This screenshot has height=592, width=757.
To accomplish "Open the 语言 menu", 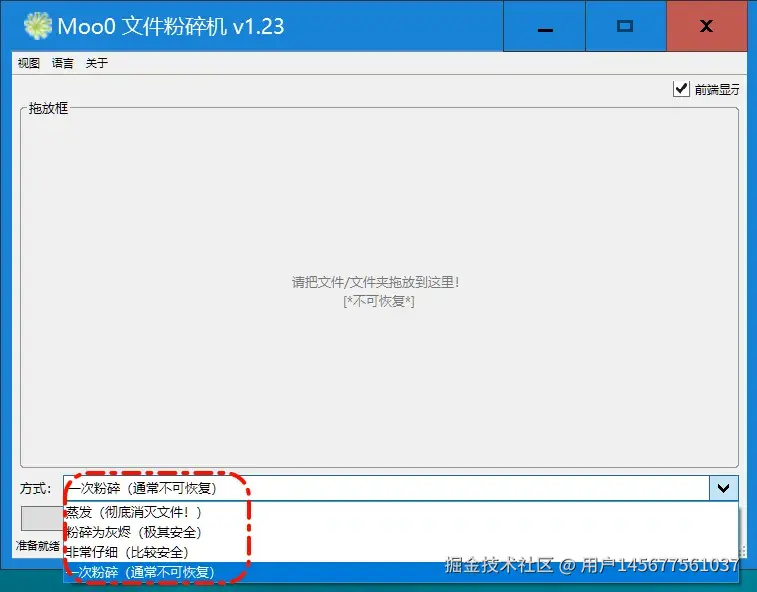I will pyautogui.click(x=62, y=63).
